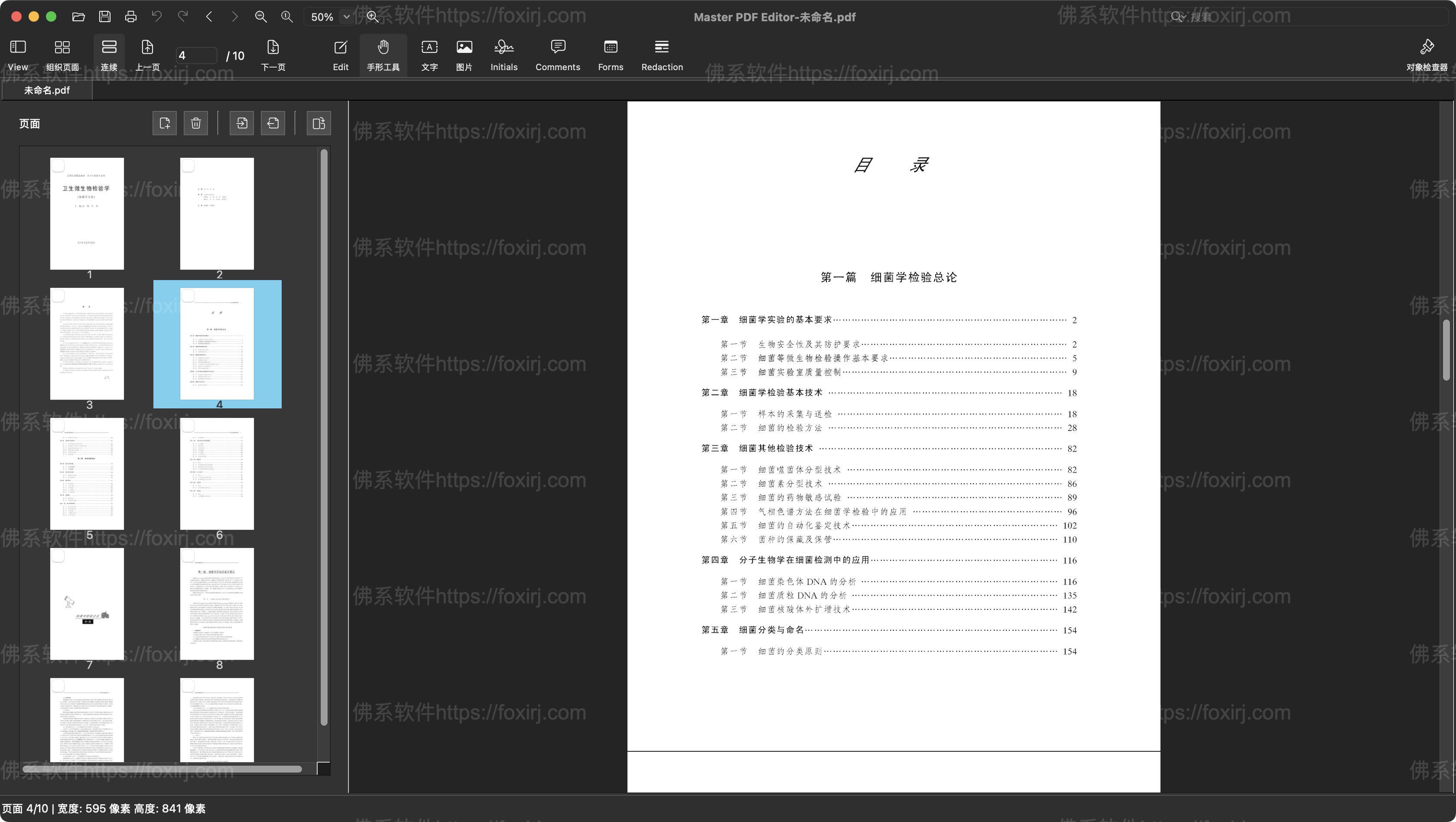This screenshot has height=822, width=1456.
Task: Click the Initials signature tool
Action: (503, 54)
